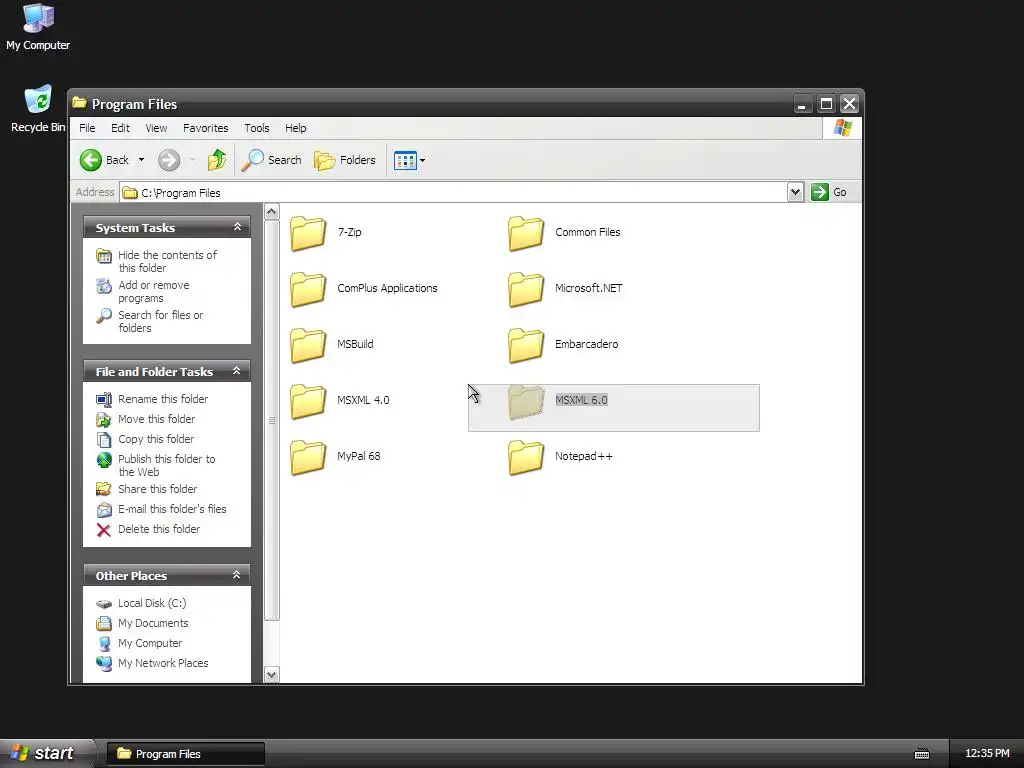Go up one folder level
The image size is (1024, 768).
(217, 160)
